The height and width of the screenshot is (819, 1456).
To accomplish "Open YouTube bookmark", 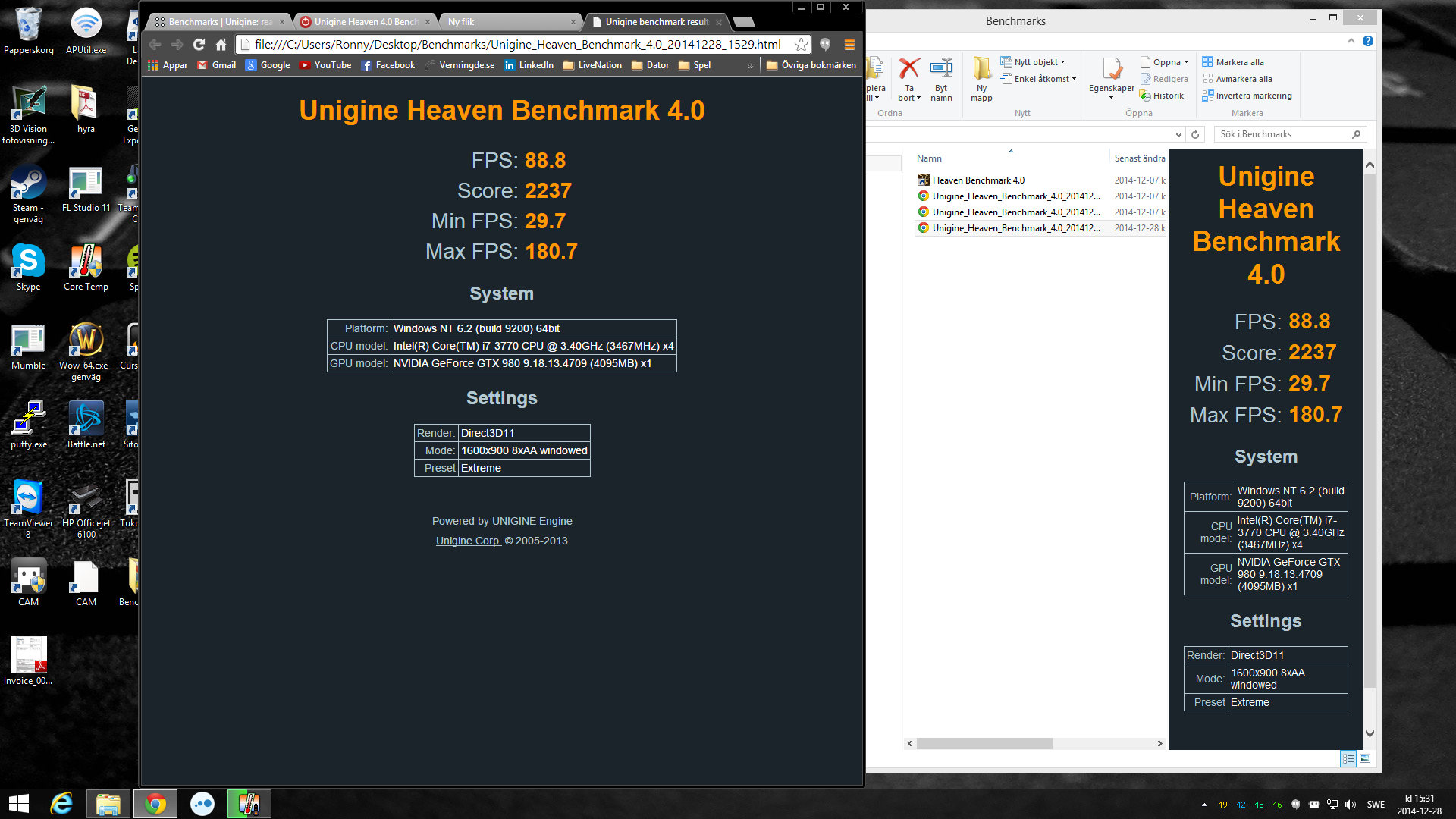I will (x=325, y=65).
